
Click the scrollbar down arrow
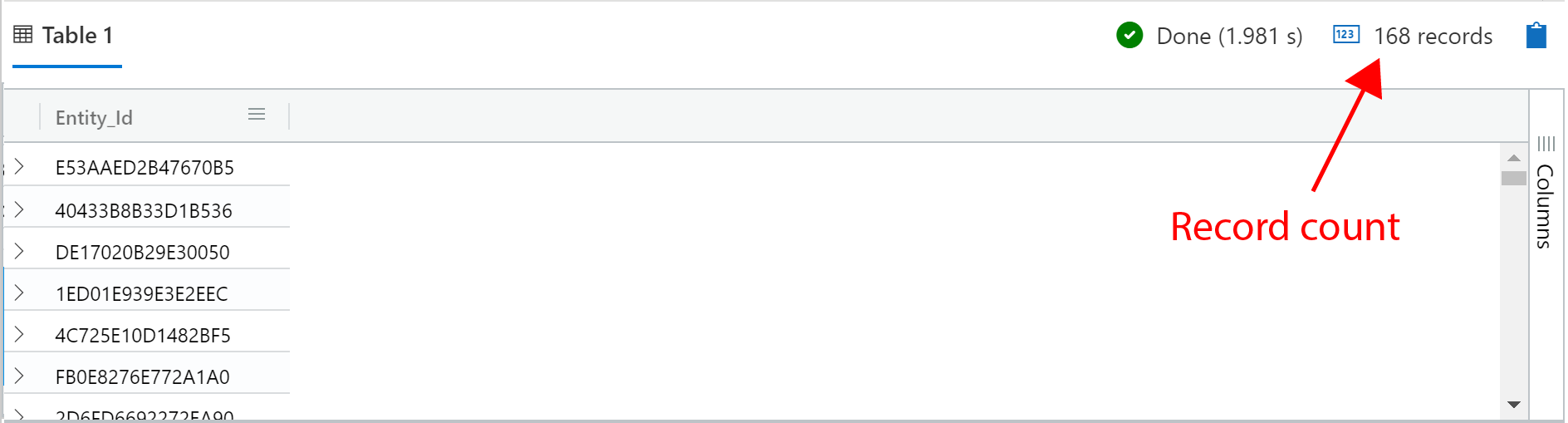click(1514, 405)
